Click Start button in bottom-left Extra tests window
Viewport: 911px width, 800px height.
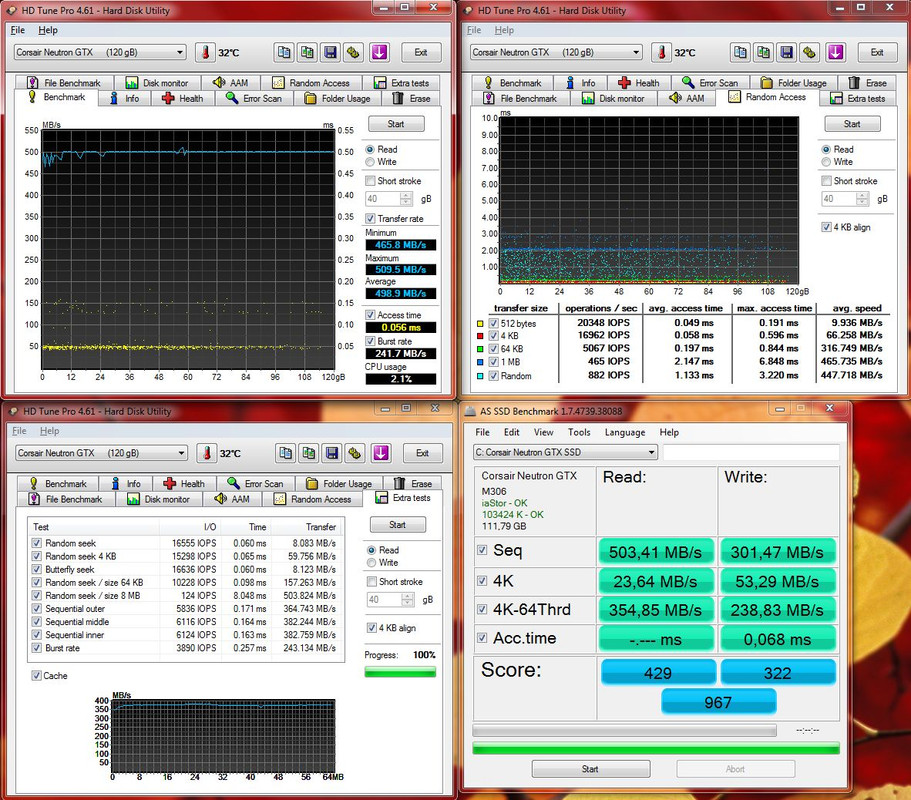398,525
